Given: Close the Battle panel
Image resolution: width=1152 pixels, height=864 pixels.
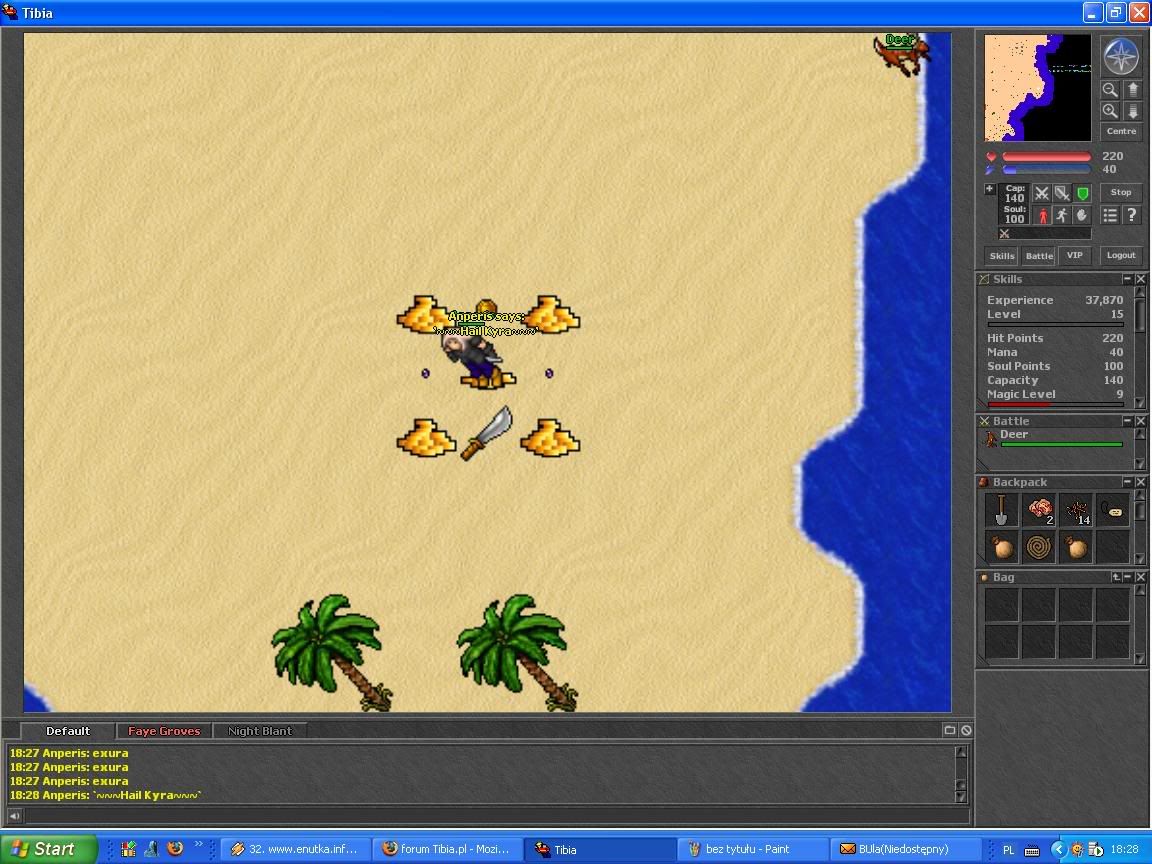Looking at the screenshot, I should (x=1140, y=421).
